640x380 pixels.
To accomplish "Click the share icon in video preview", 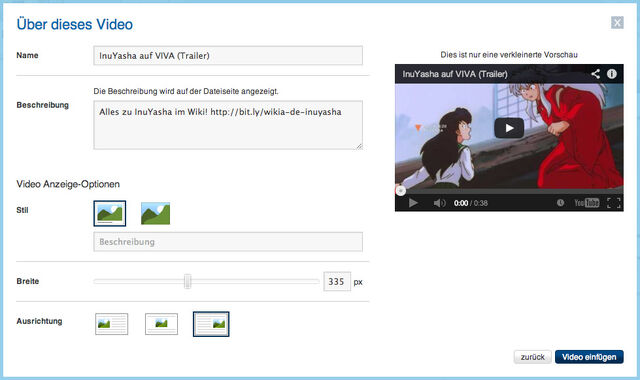I will coord(596,74).
